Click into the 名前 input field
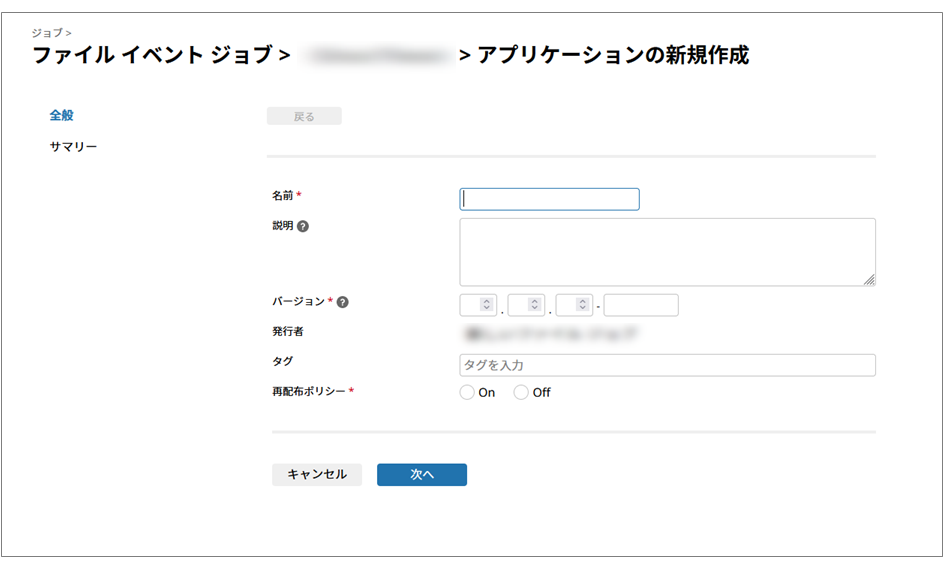Screen dimensions: 945x567 tap(549, 199)
